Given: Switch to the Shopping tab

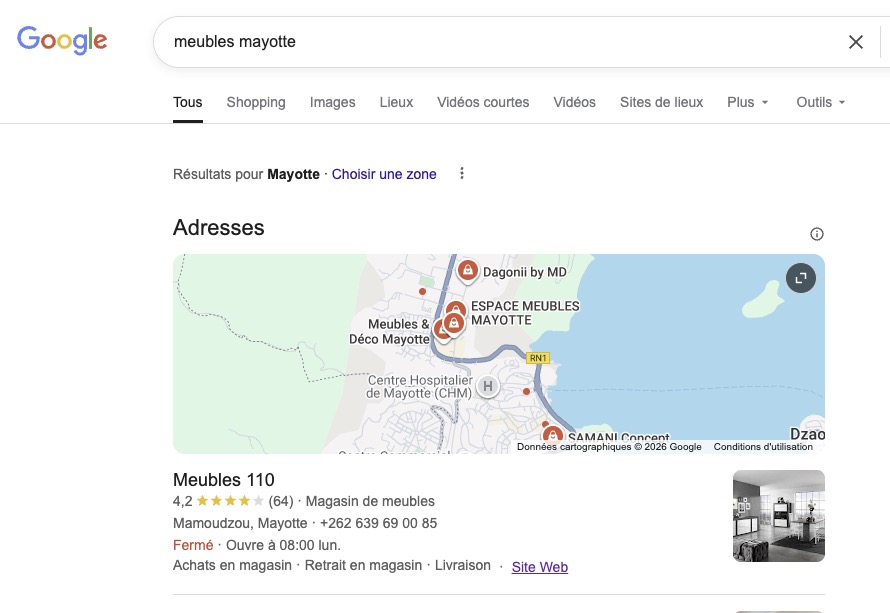Looking at the screenshot, I should 256,102.
